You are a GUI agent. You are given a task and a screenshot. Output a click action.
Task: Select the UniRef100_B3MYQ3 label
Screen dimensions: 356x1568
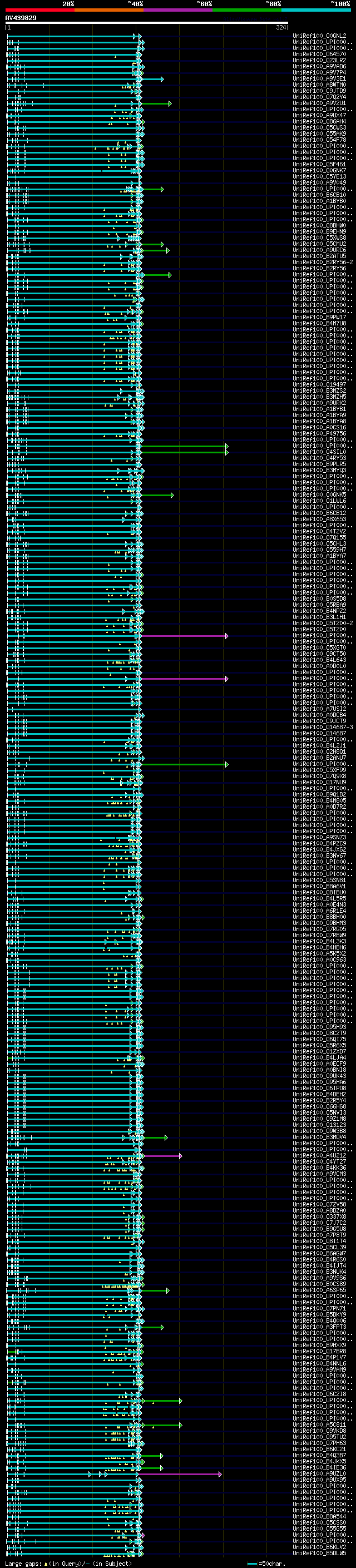[x=319, y=470]
